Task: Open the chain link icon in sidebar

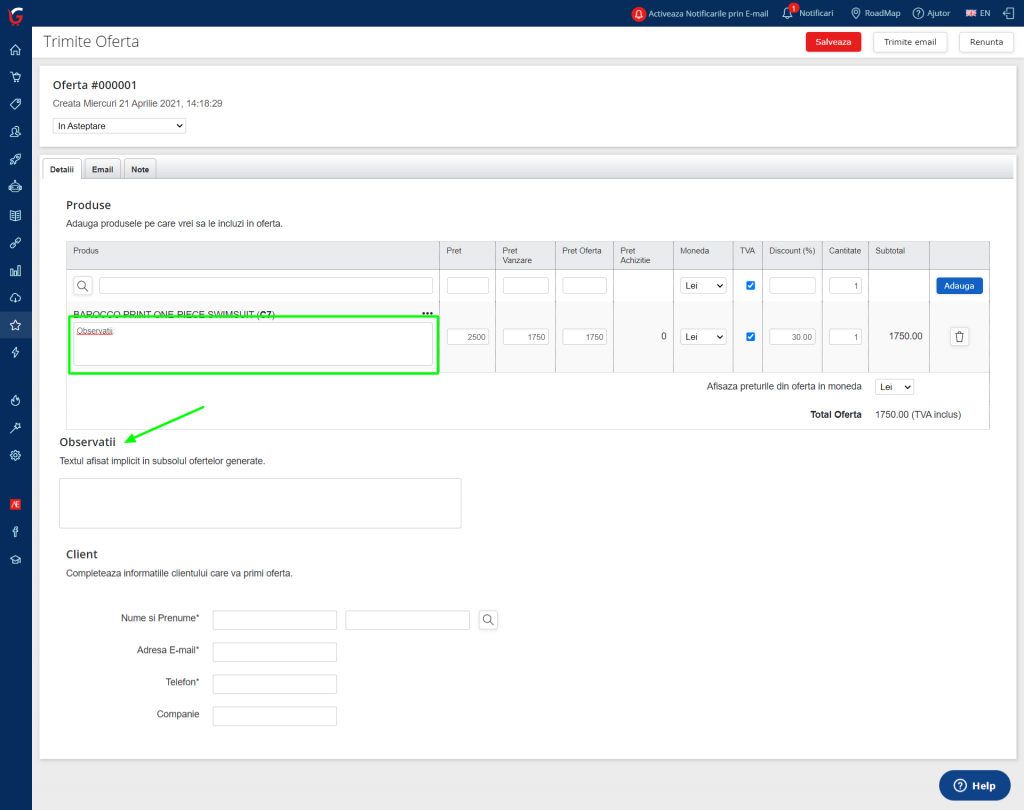Action: pos(16,243)
